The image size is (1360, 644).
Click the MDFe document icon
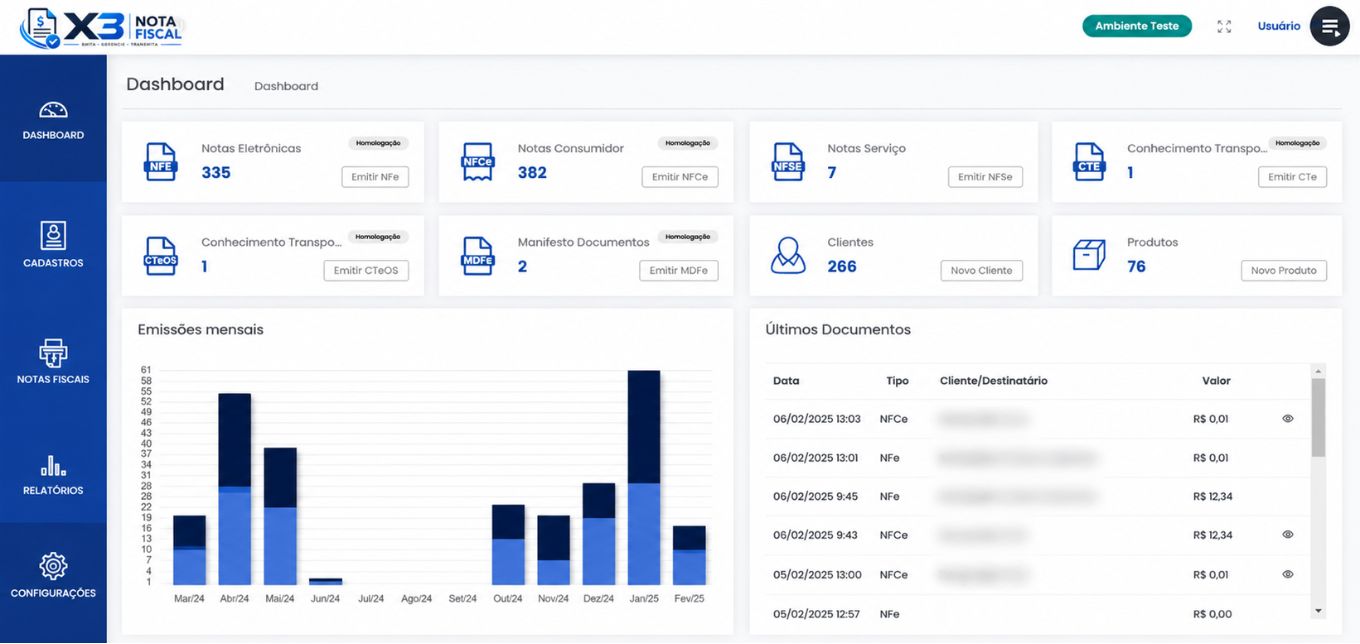pos(477,256)
